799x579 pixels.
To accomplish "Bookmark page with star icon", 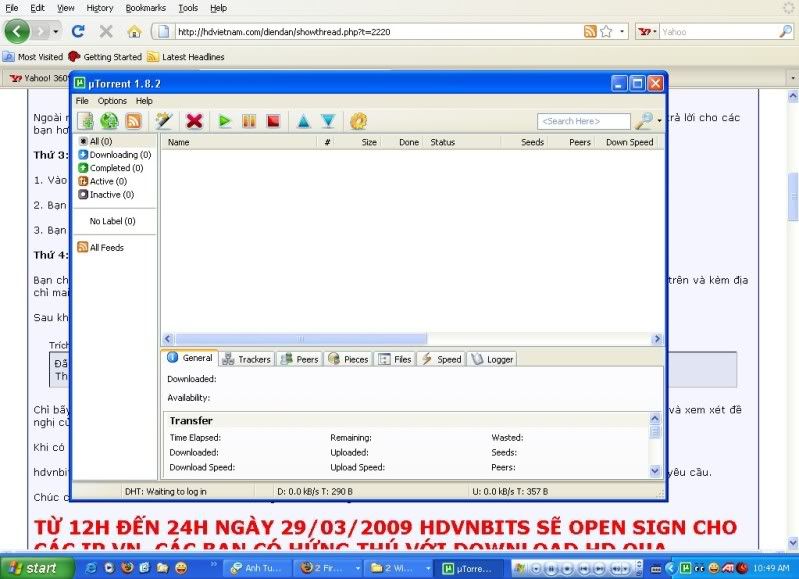I will [606, 32].
